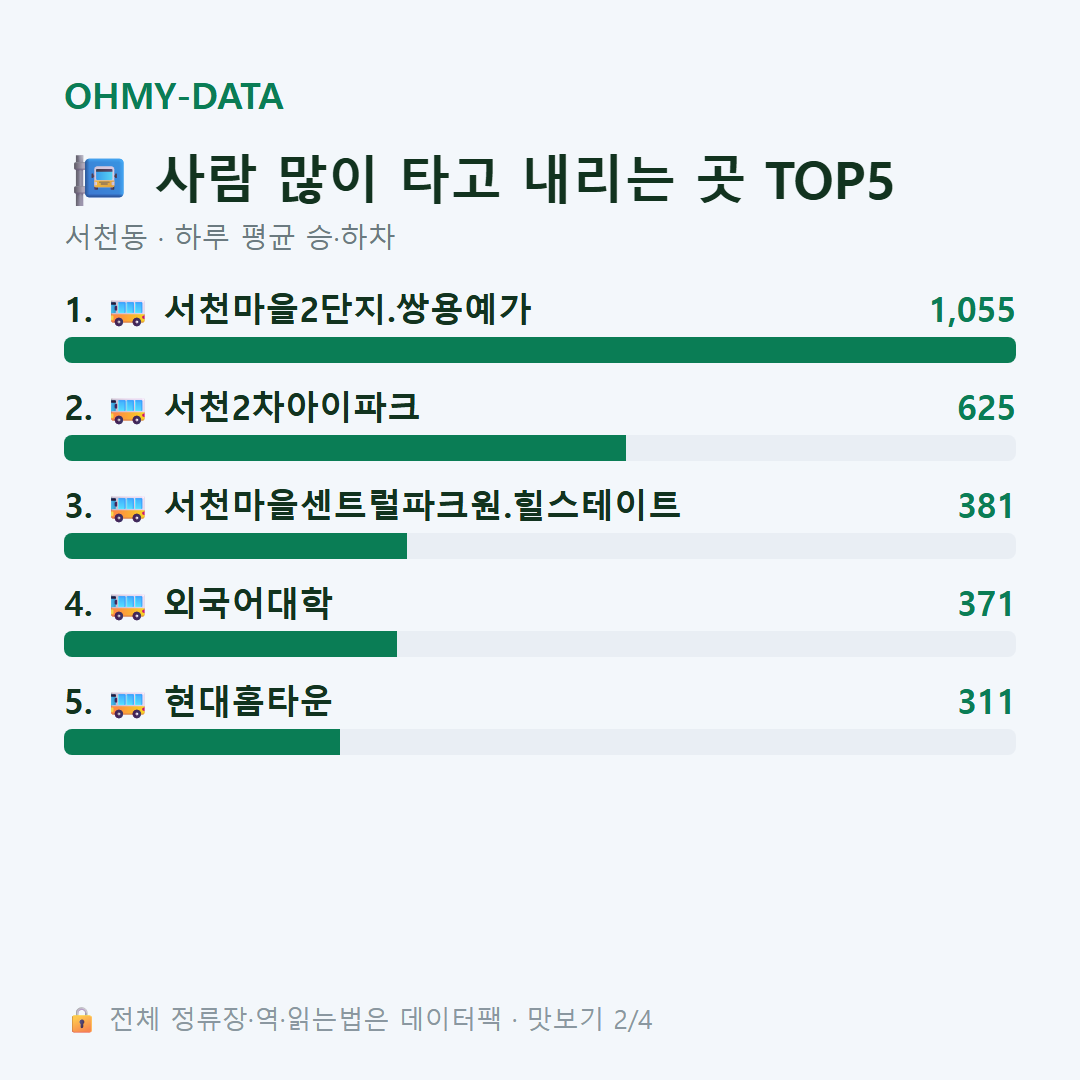This screenshot has height=1080, width=1080.
Task: Click the bus icon next to 현대홈타운
Action: (127, 704)
